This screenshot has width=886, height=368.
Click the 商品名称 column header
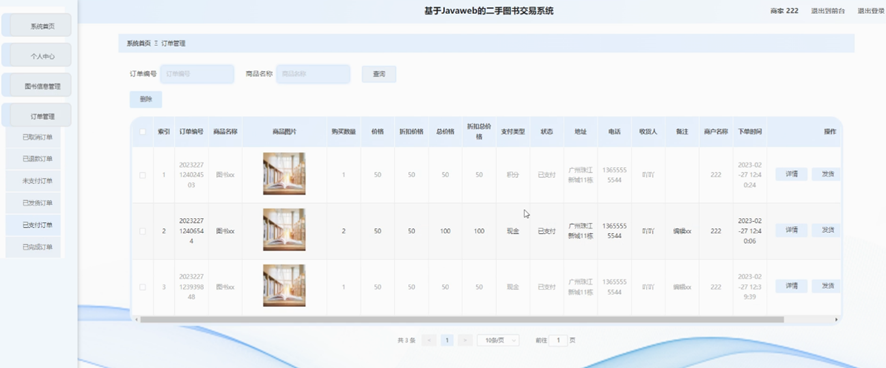point(225,132)
